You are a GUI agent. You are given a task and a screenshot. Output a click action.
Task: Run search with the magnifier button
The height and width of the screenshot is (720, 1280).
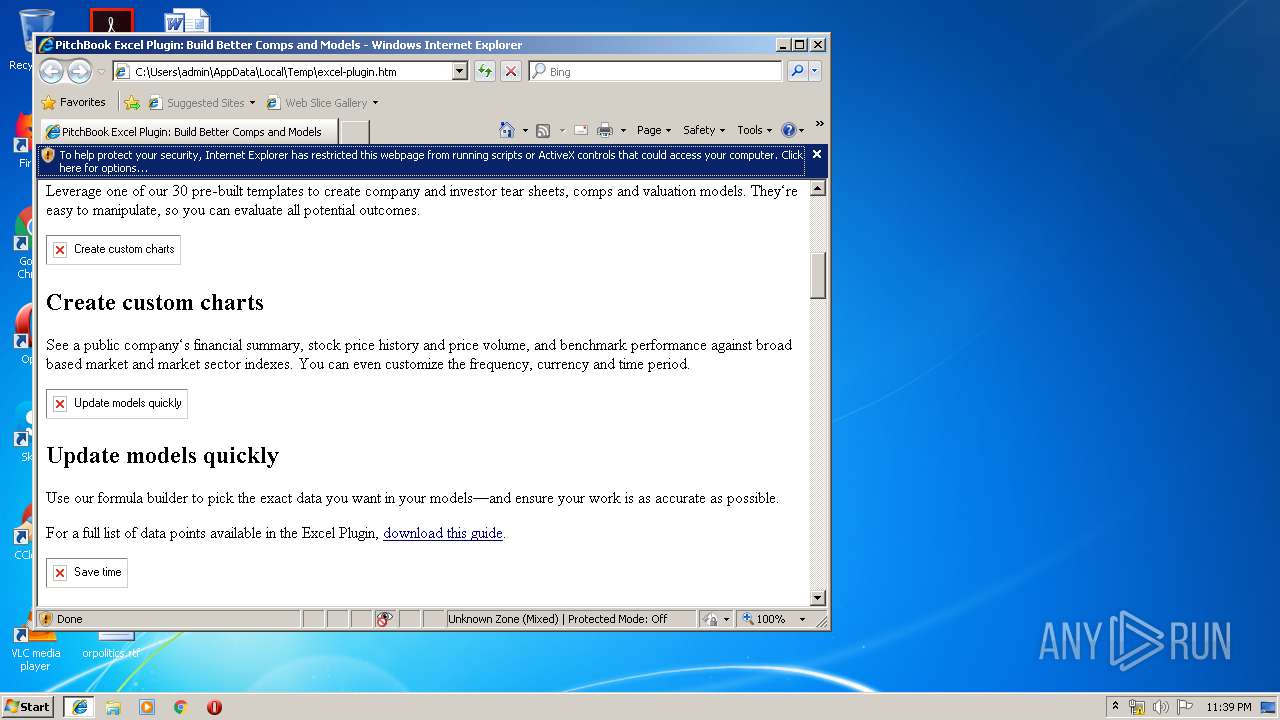797,71
